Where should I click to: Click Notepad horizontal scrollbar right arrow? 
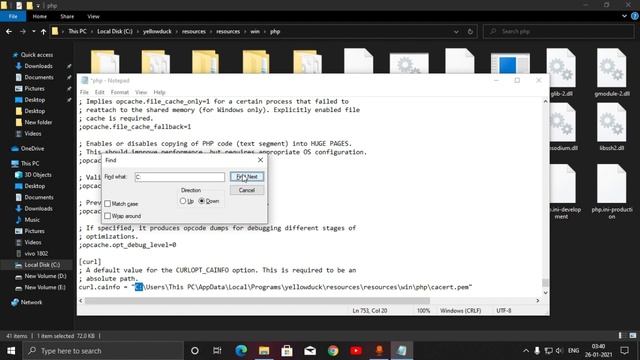point(538,300)
